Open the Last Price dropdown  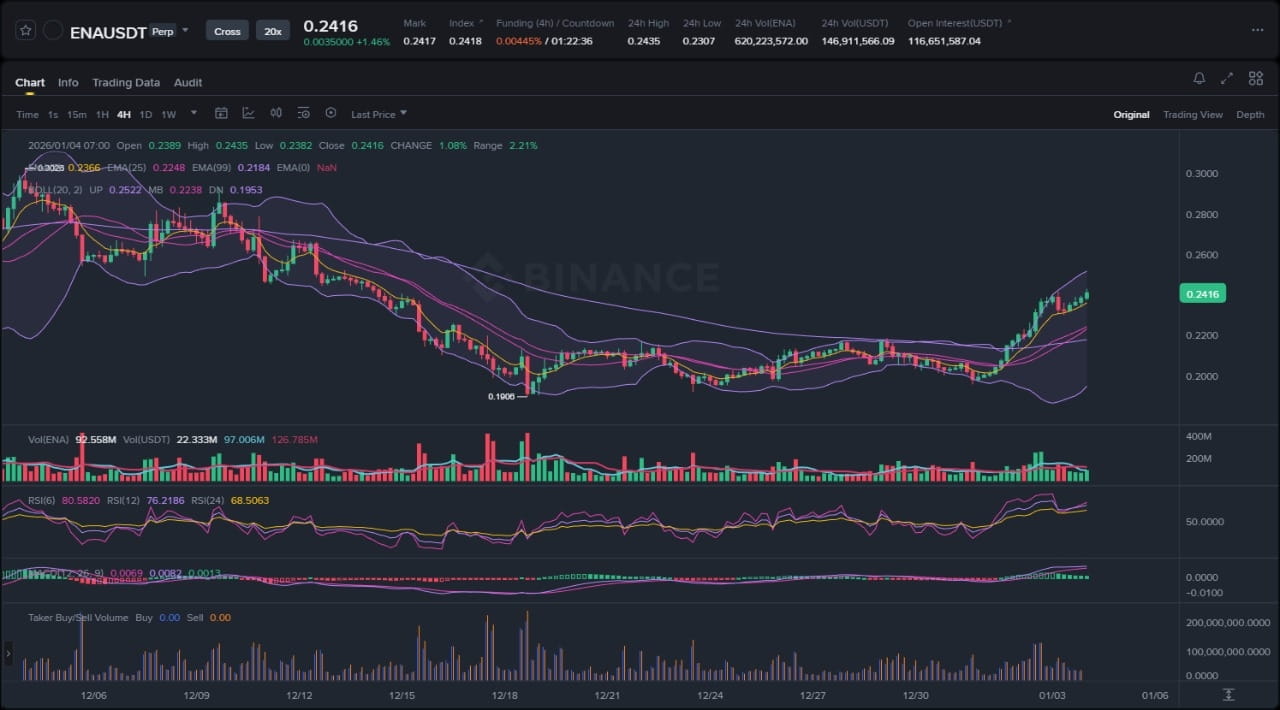coord(378,114)
